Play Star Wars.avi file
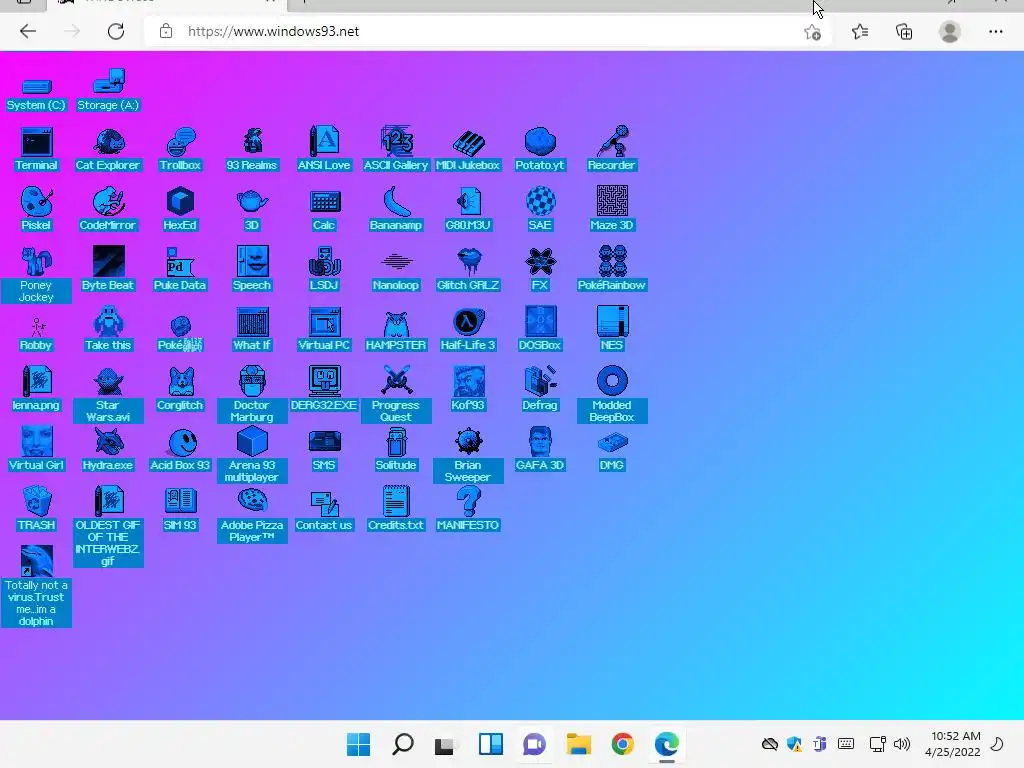This screenshot has width=1024, height=768. tap(108, 395)
